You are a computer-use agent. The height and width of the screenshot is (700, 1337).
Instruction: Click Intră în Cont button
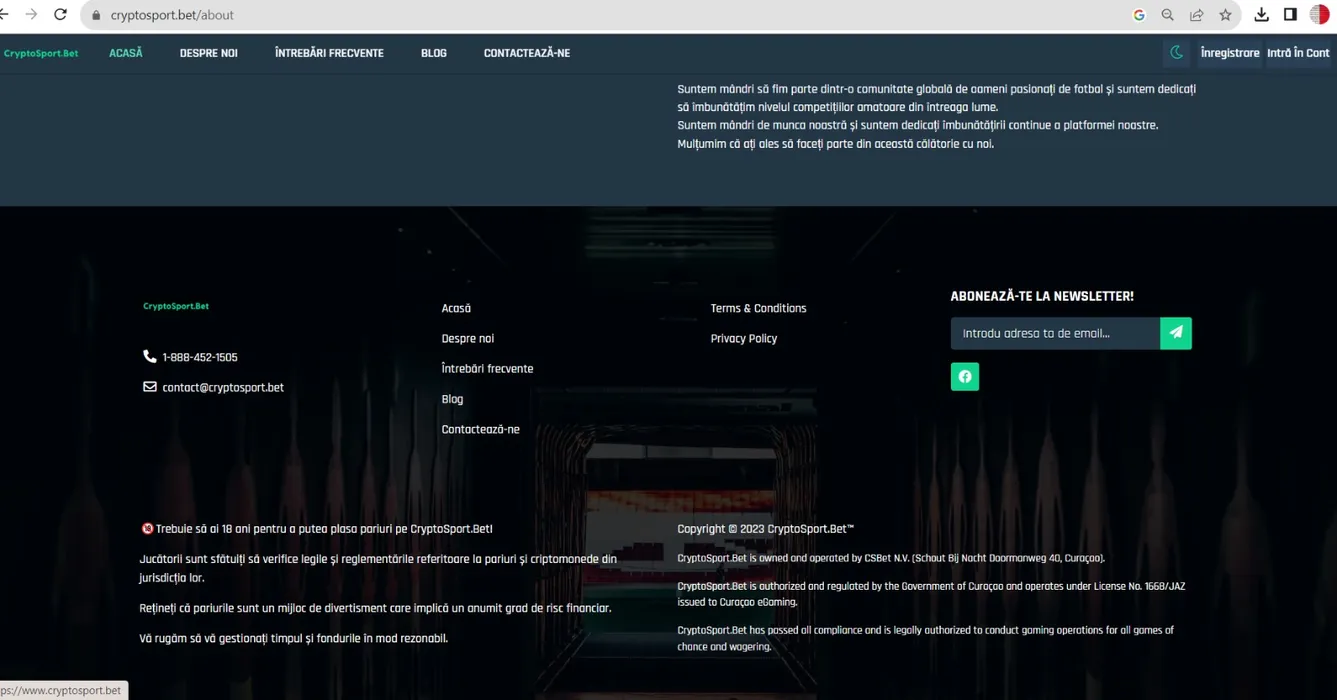coord(1298,53)
